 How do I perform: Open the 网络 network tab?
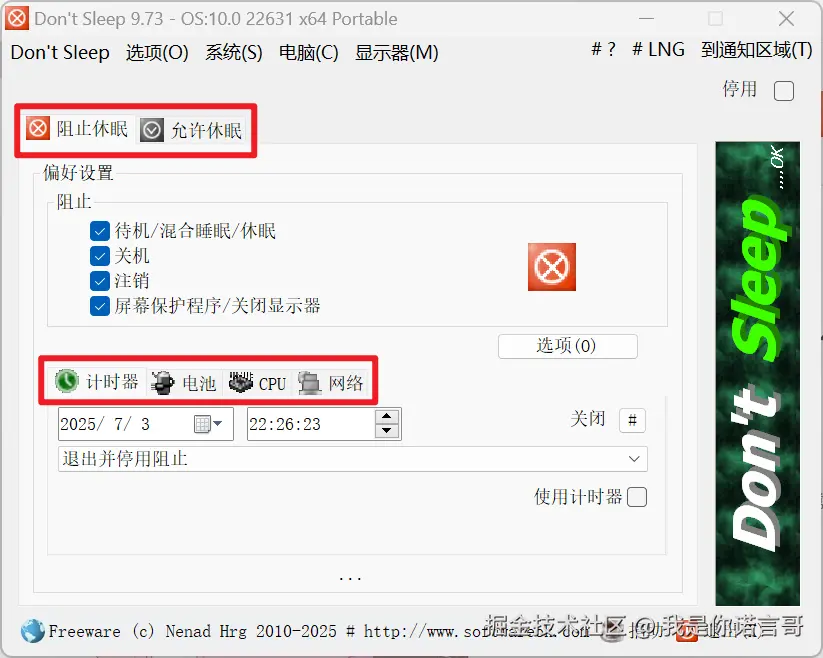[331, 383]
